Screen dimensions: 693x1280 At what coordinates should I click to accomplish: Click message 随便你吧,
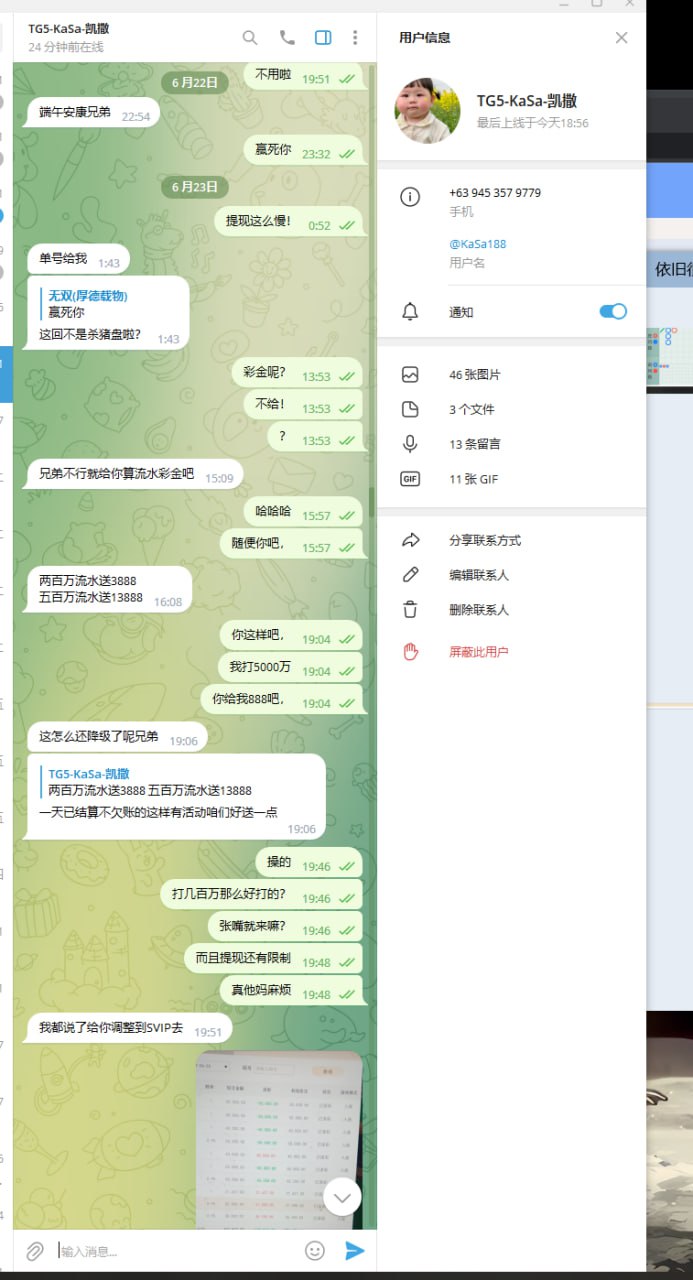click(x=292, y=545)
